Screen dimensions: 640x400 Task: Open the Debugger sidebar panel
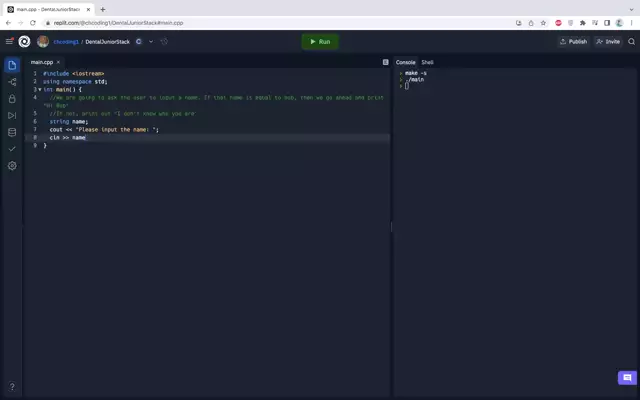(12, 116)
